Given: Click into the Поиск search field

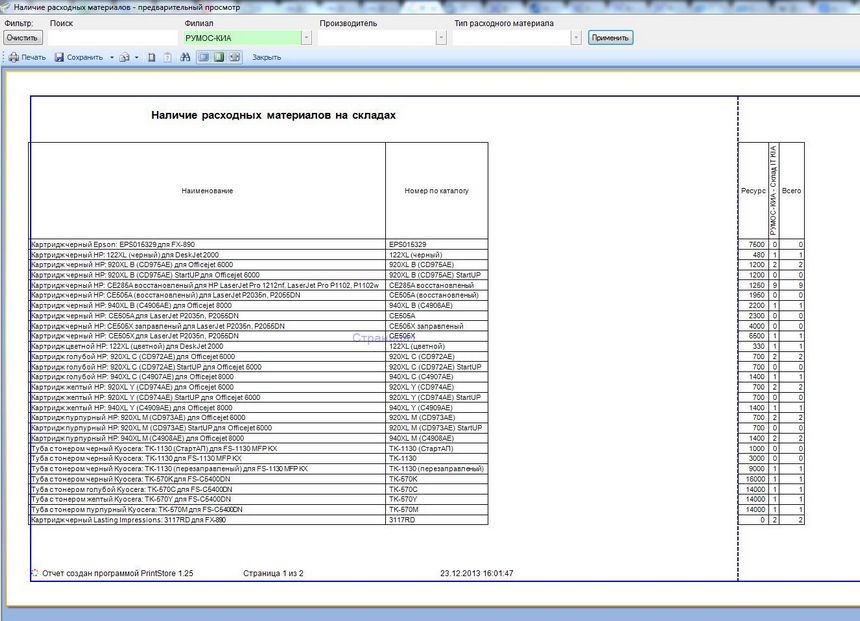Looking at the screenshot, I should 112,38.
